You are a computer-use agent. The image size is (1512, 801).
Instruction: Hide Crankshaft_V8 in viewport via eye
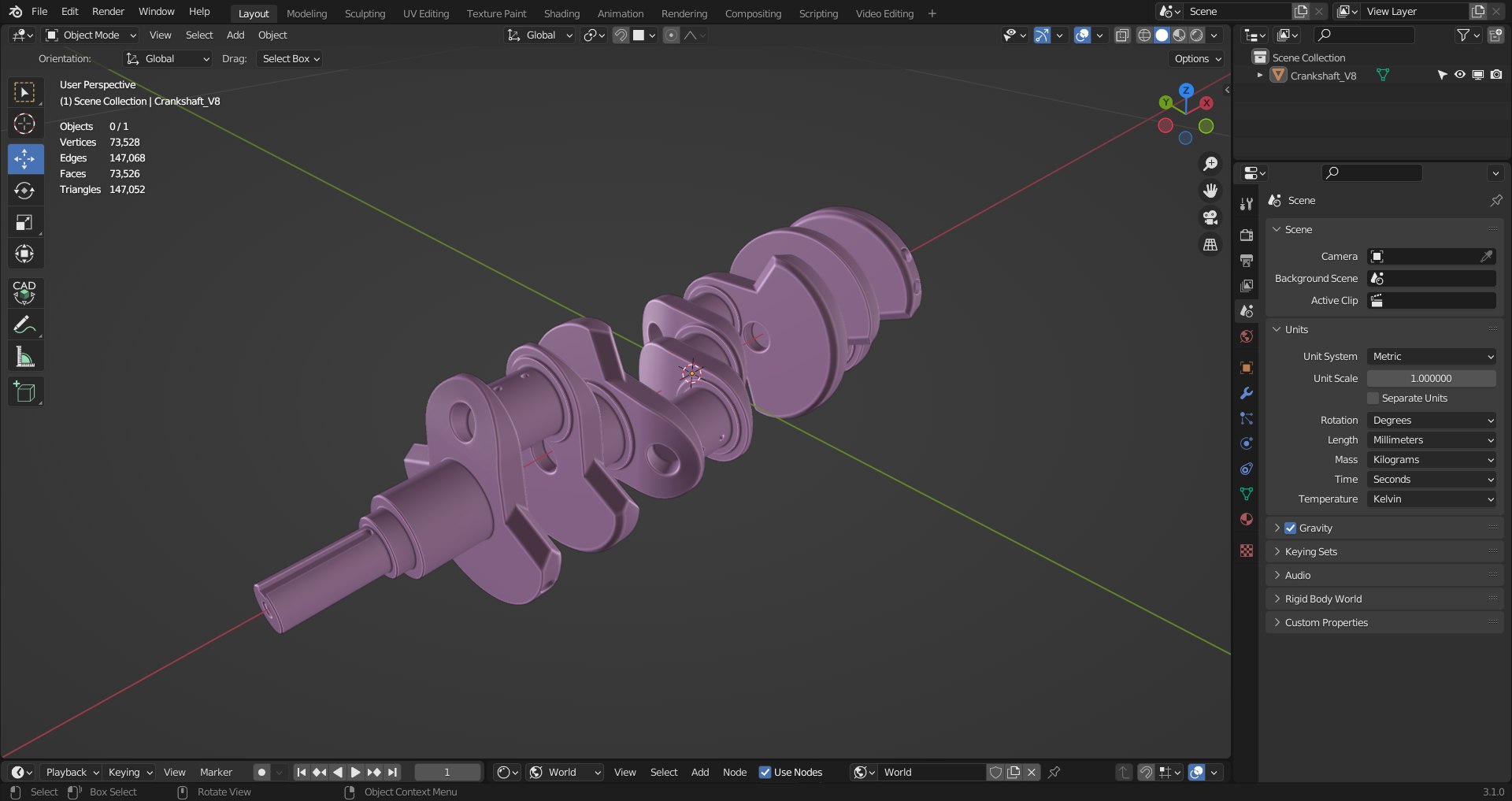coord(1459,75)
